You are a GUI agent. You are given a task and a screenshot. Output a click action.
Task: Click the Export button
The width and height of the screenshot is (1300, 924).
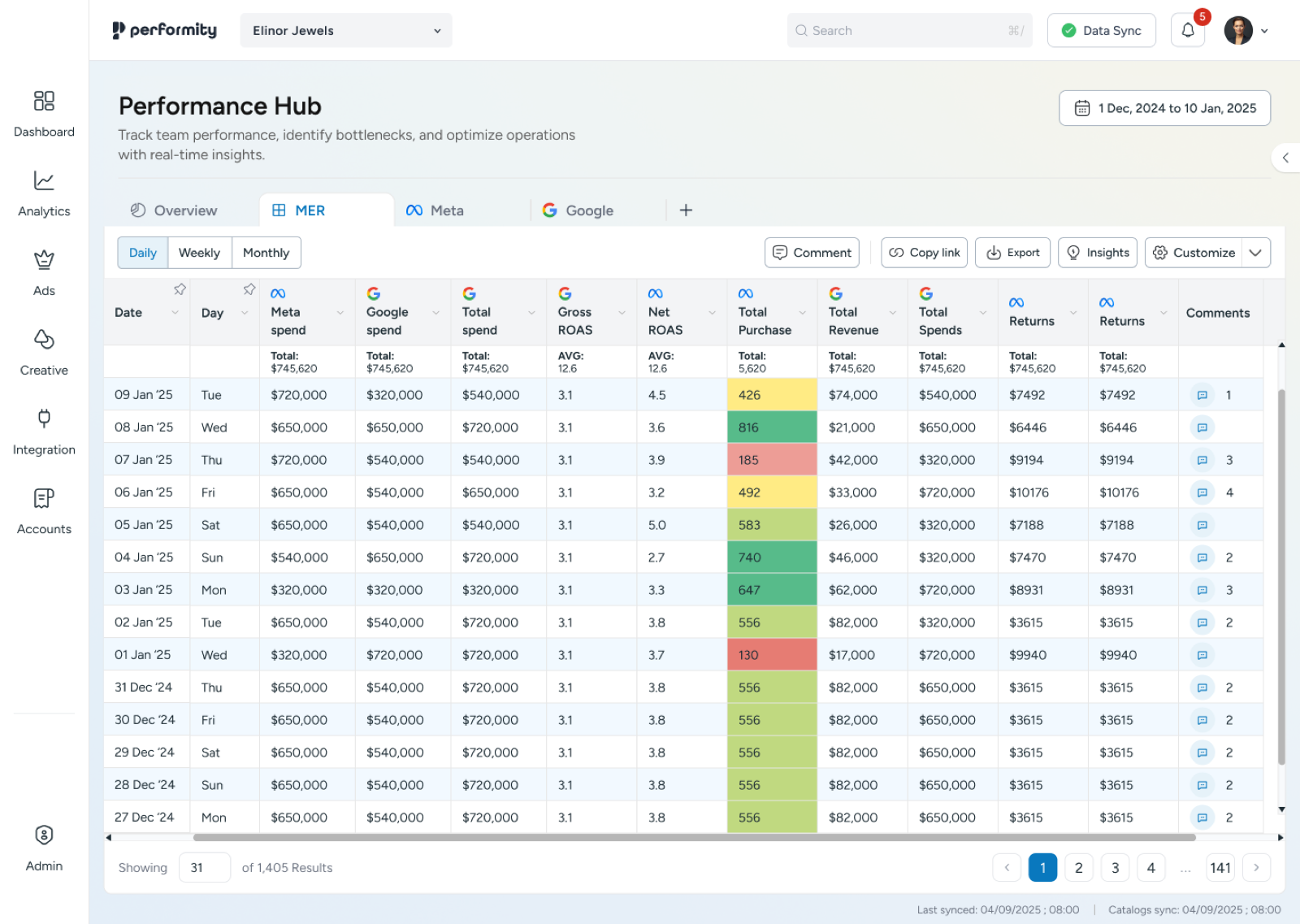pos(1013,253)
